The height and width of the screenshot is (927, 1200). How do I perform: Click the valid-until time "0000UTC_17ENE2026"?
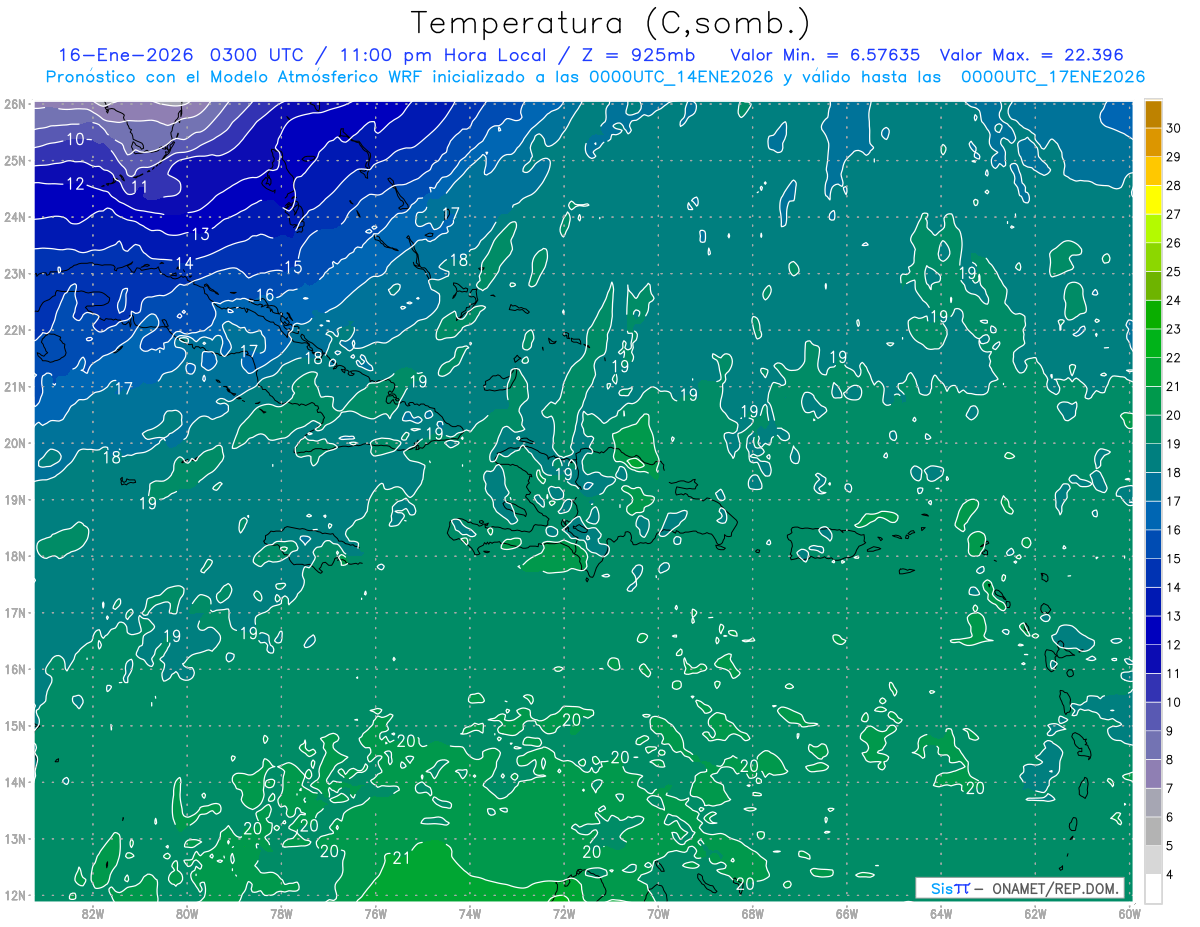pos(1052,77)
